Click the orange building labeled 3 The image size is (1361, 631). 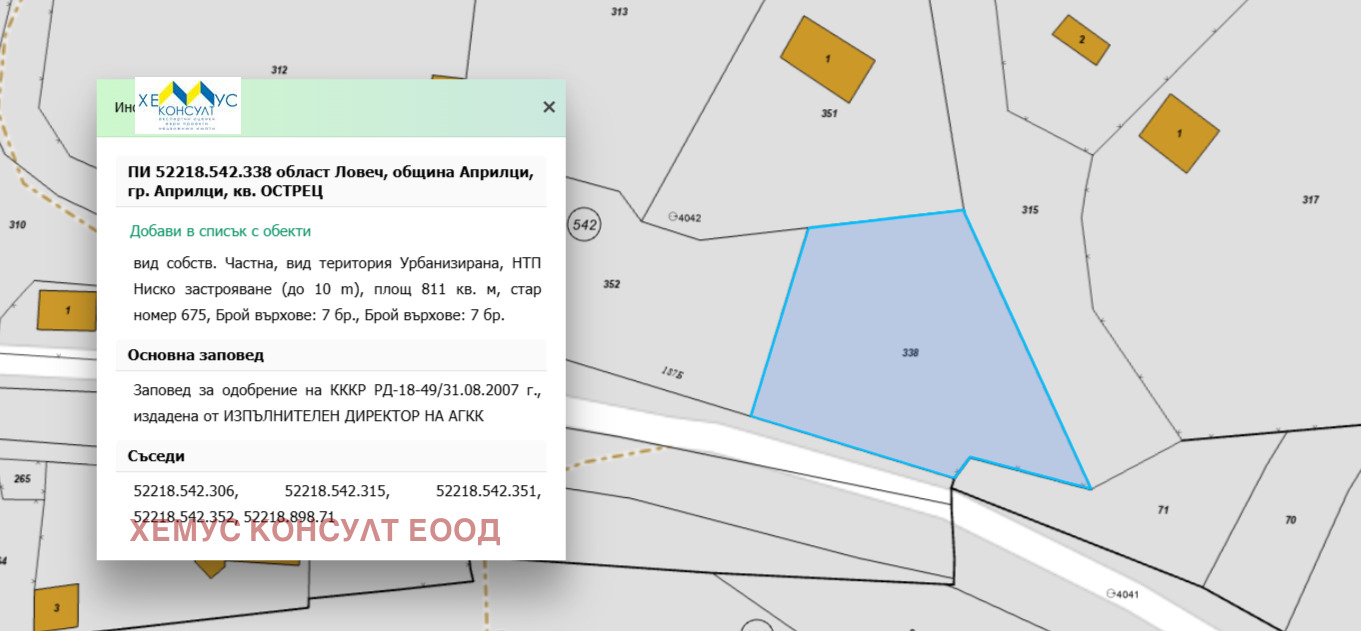click(x=56, y=608)
